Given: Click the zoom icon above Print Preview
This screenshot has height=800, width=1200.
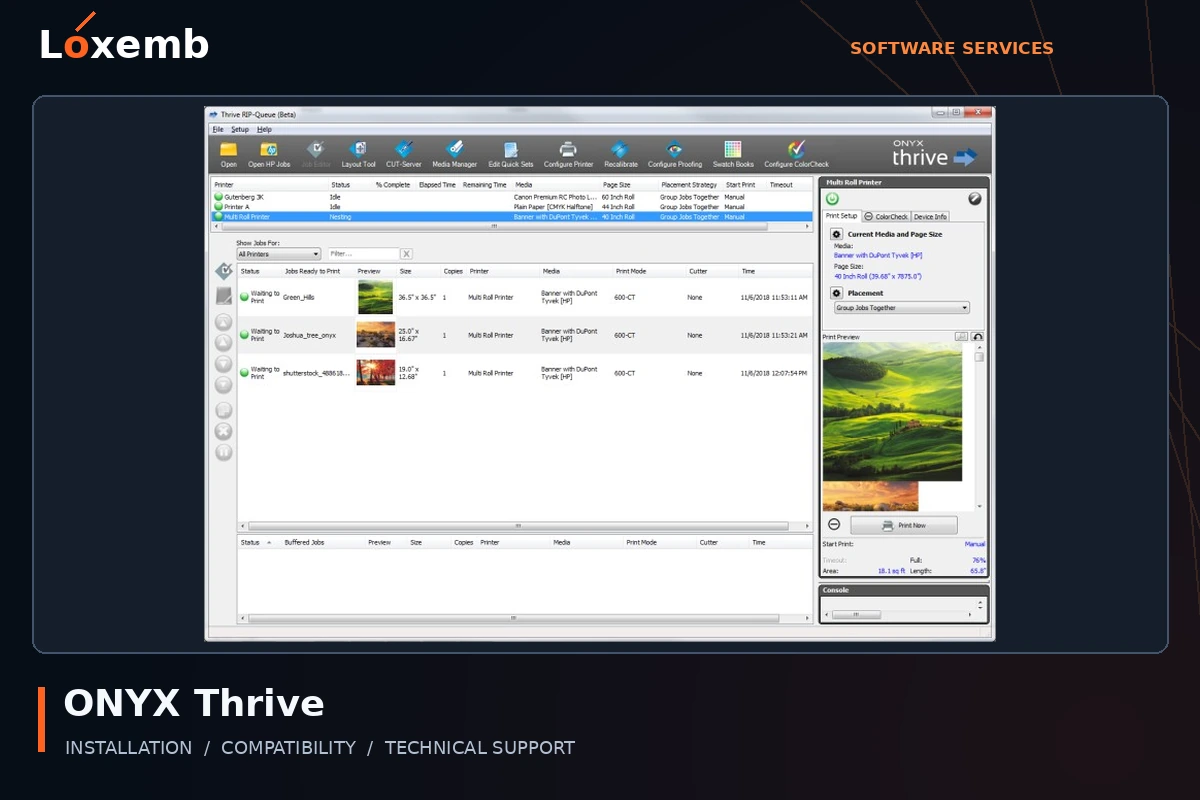Looking at the screenshot, I should tap(961, 337).
